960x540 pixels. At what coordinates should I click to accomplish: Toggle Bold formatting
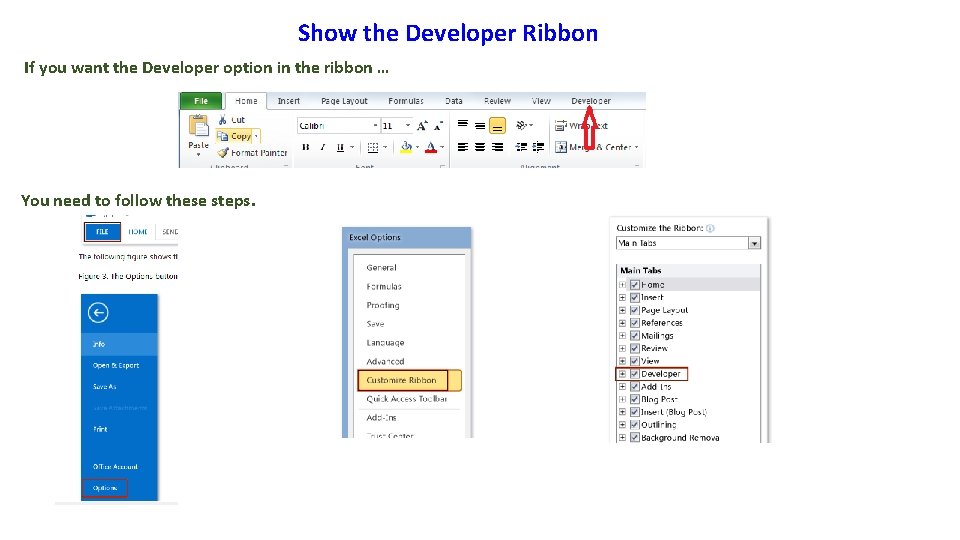306,147
